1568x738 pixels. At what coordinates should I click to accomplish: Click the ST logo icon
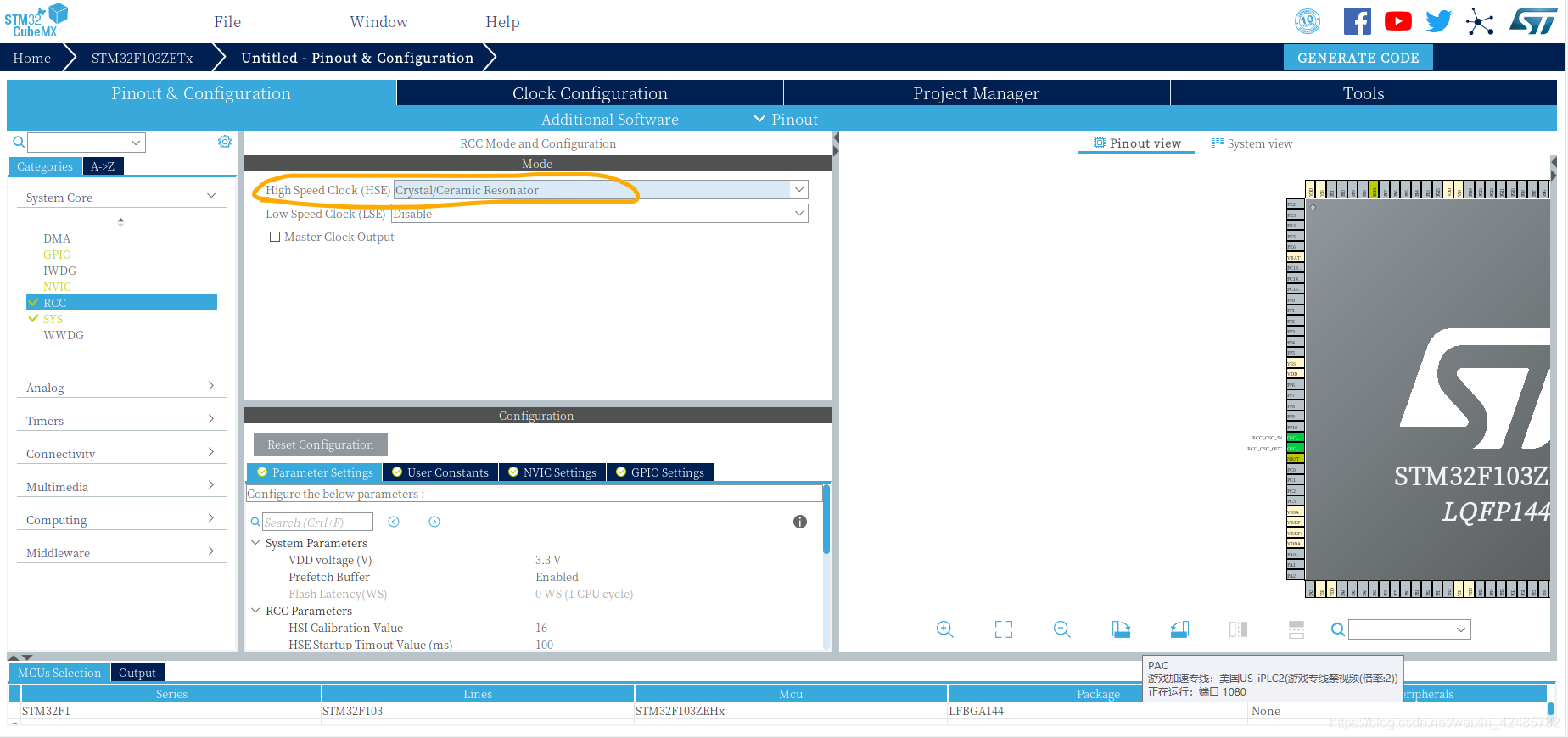[1532, 21]
